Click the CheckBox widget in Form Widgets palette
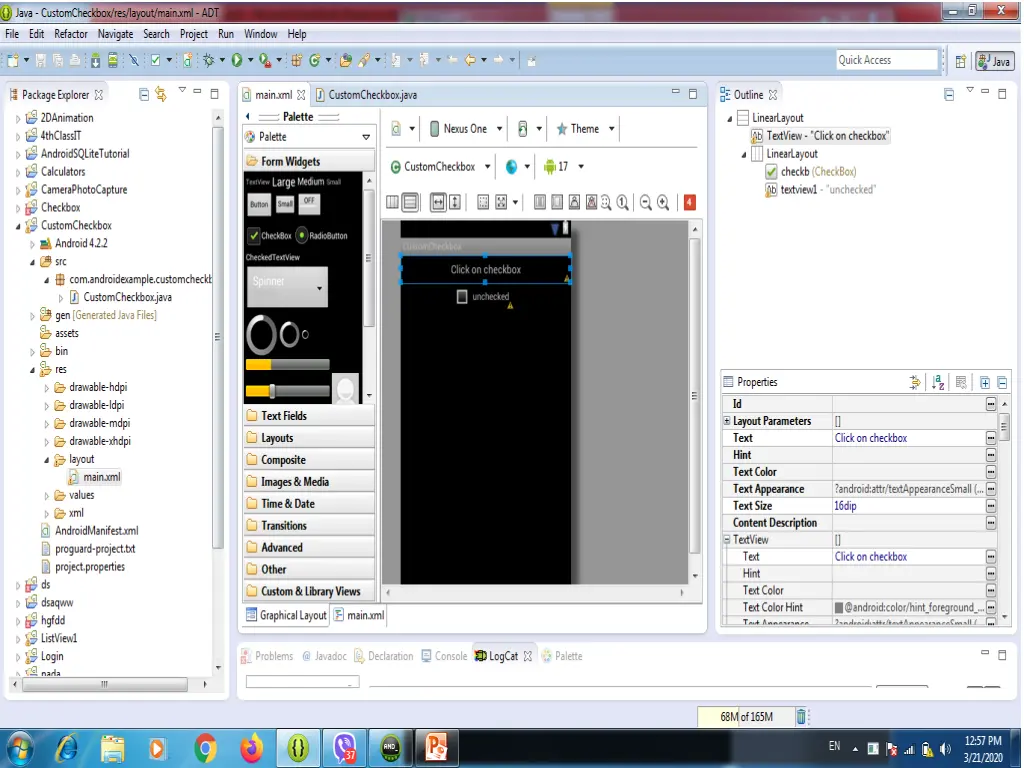Screen dimensions: 1024x768 [x=270, y=235]
